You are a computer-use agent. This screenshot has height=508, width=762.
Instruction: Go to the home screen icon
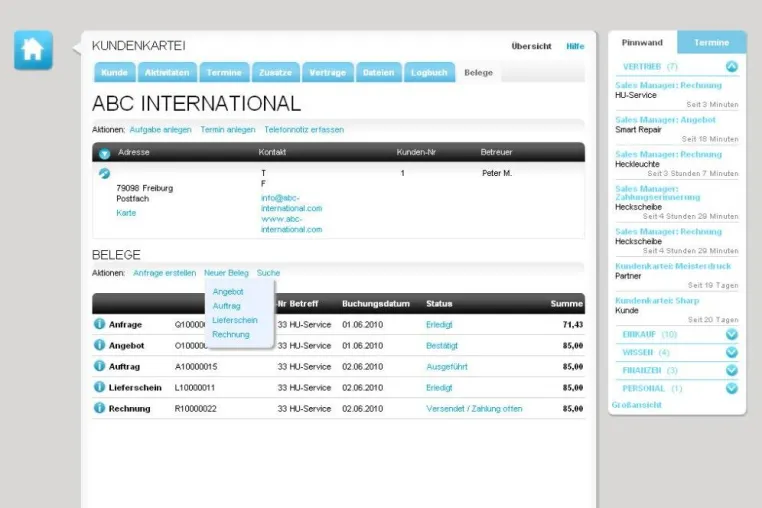click(x=33, y=50)
